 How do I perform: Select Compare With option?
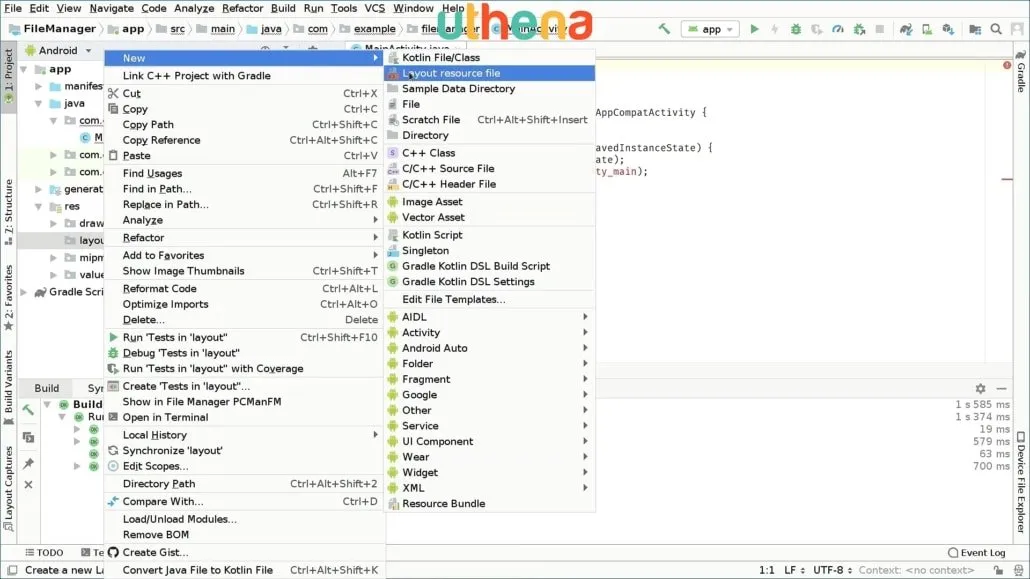(x=244, y=501)
